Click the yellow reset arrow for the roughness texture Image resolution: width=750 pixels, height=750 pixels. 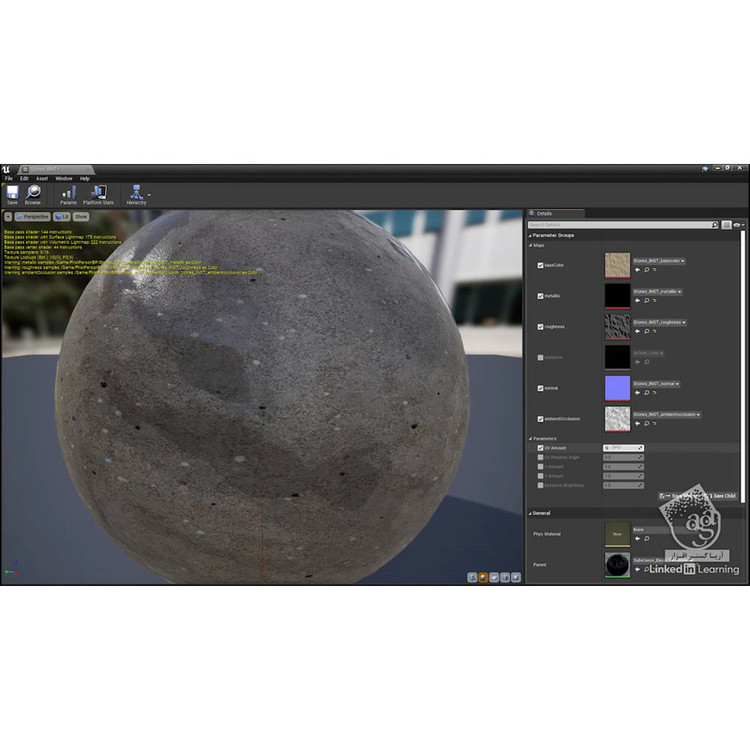click(655, 333)
